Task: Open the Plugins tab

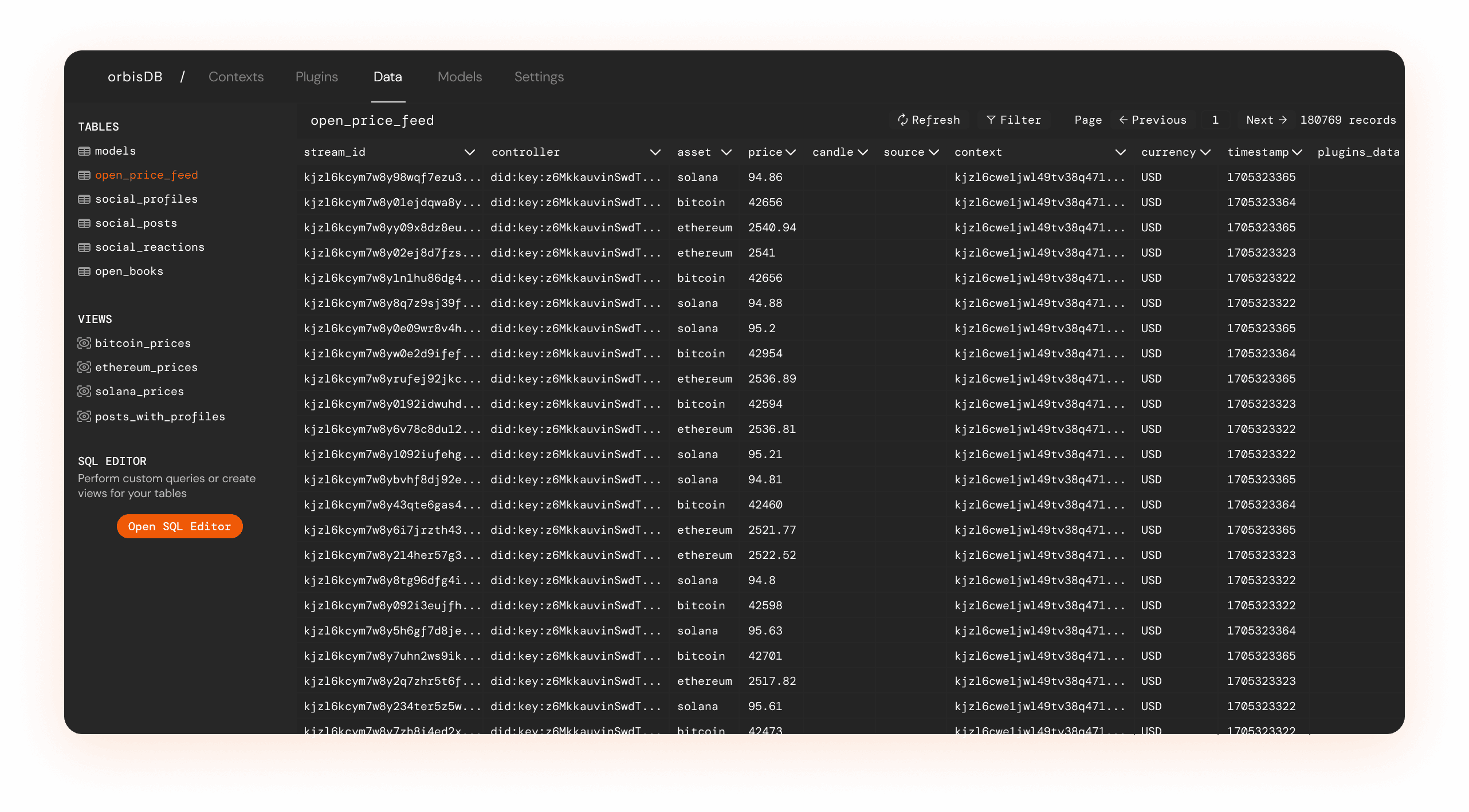Action: (316, 77)
